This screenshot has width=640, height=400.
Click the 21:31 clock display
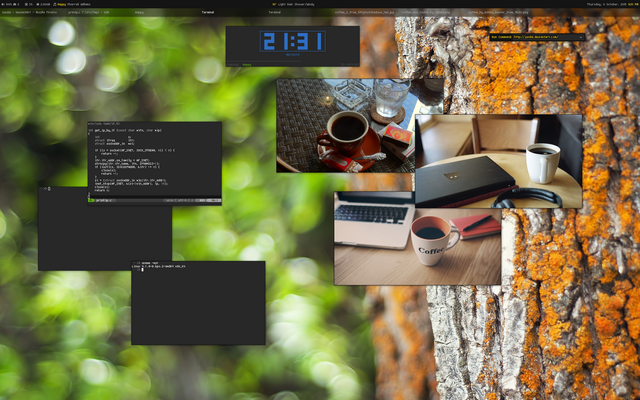293,41
